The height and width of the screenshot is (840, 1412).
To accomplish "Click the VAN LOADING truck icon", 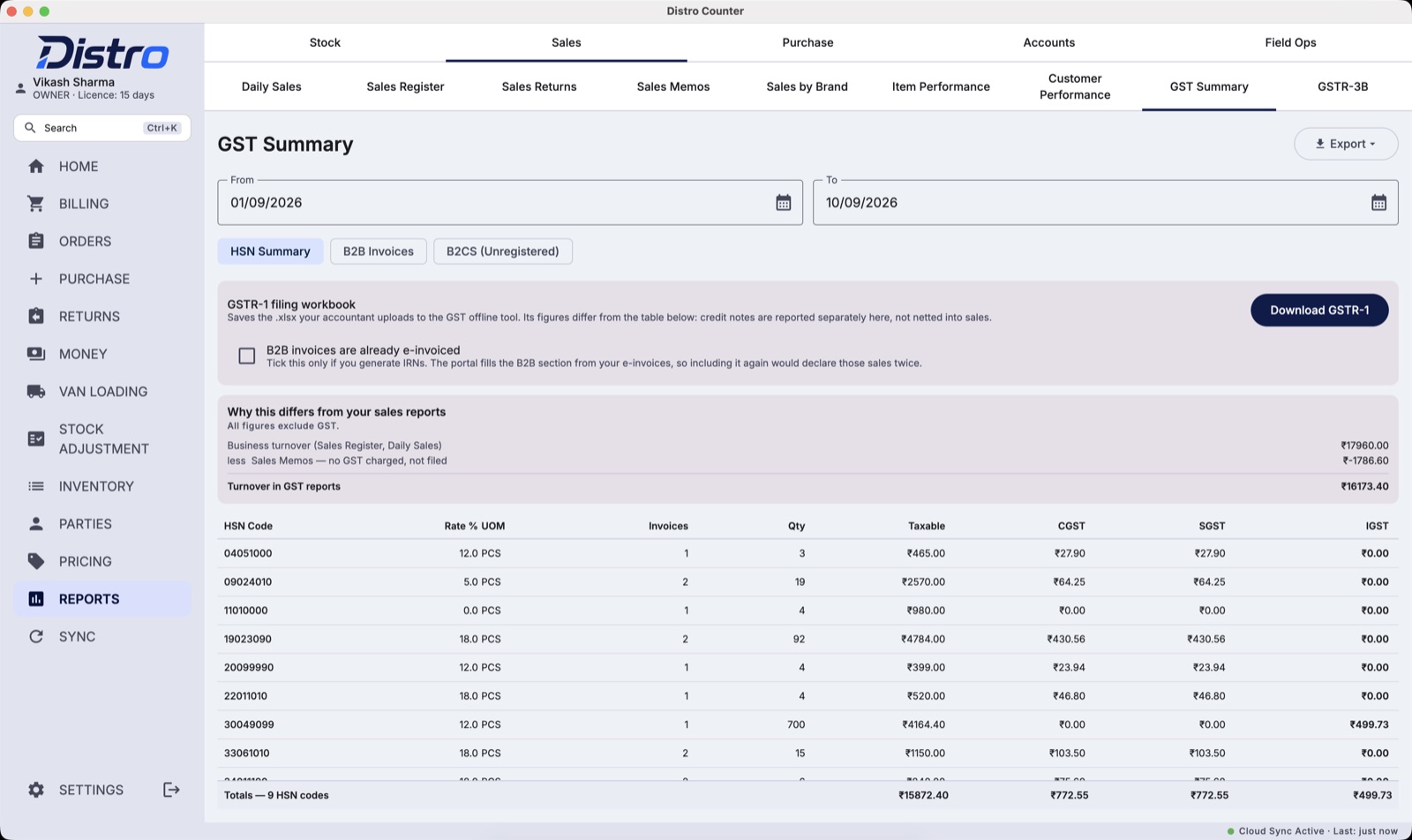I will coord(36,392).
